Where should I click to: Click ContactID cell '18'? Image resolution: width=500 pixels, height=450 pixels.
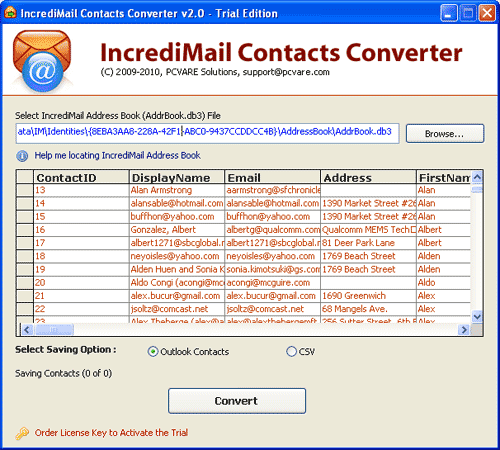point(81,256)
